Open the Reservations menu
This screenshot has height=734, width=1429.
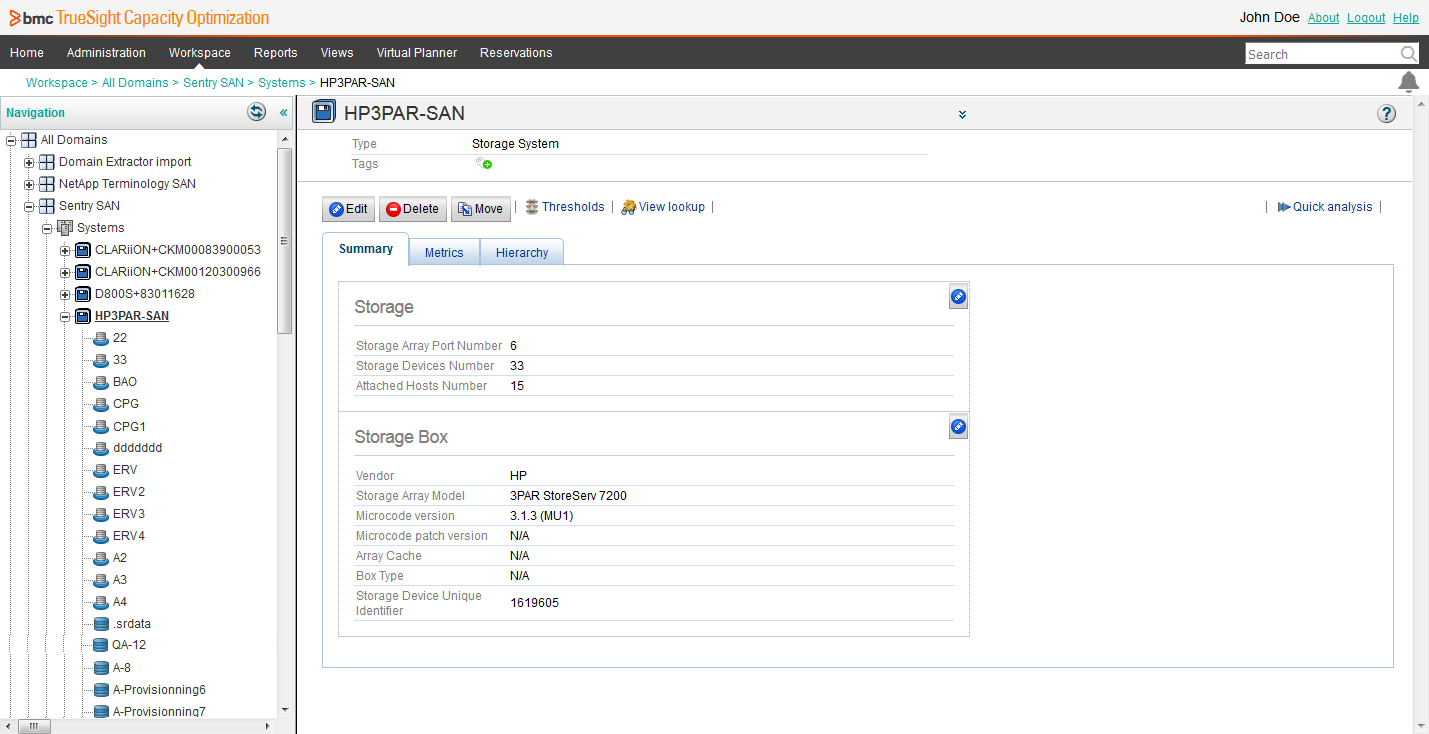[x=516, y=53]
